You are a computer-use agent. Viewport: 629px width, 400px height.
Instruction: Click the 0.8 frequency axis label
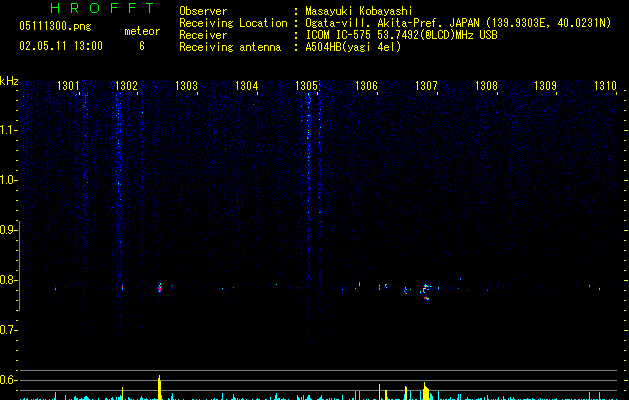pos(8,280)
